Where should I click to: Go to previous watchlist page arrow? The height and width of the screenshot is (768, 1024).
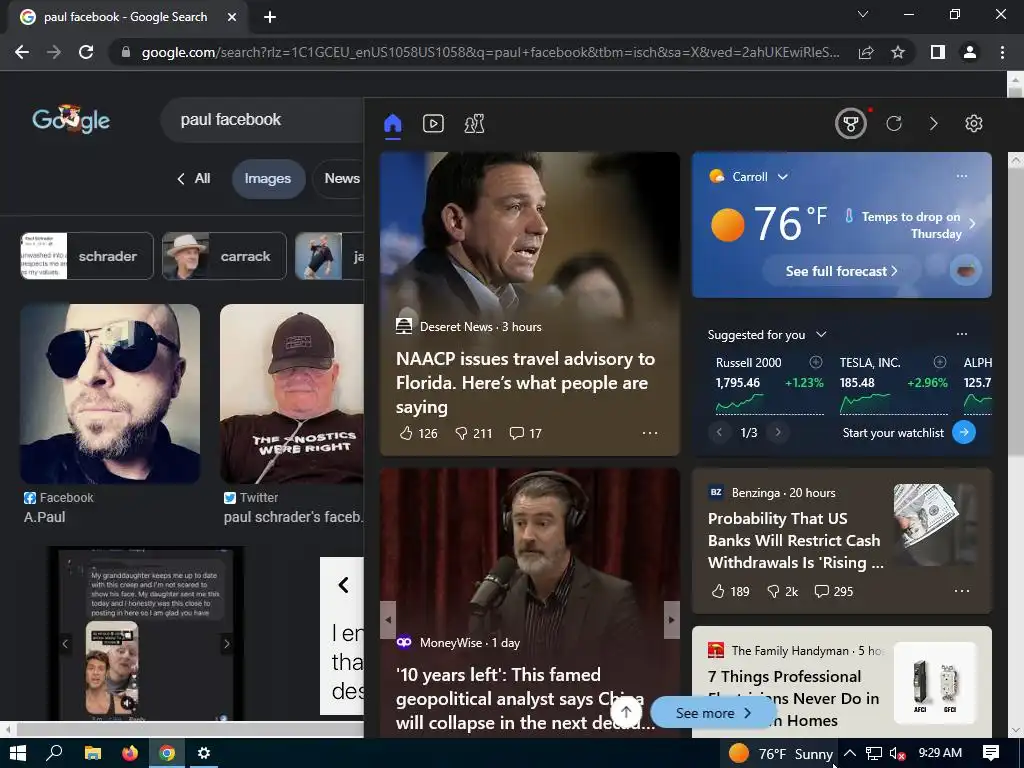(x=720, y=432)
